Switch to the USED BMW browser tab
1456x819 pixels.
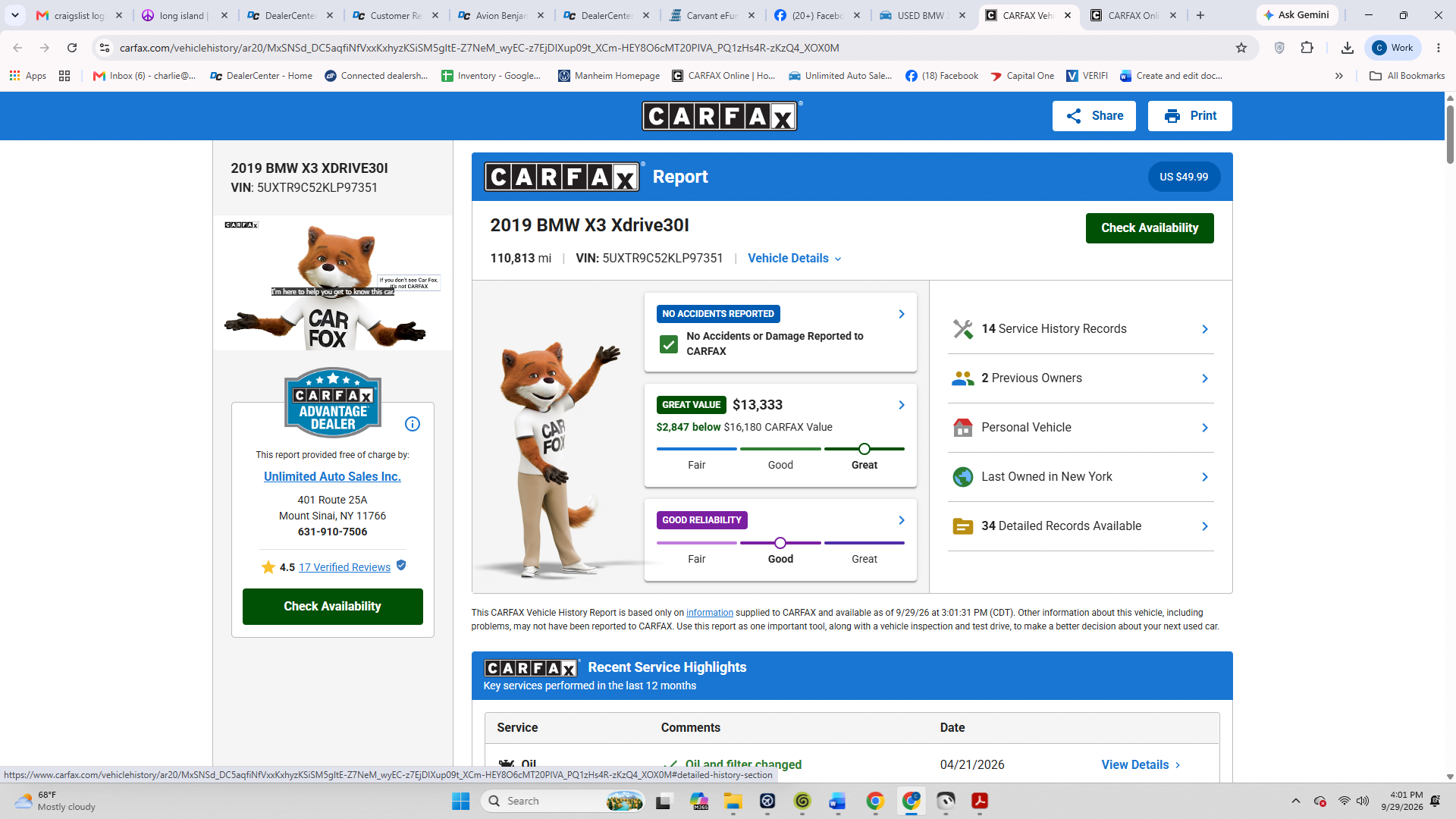pyautogui.click(x=922, y=15)
